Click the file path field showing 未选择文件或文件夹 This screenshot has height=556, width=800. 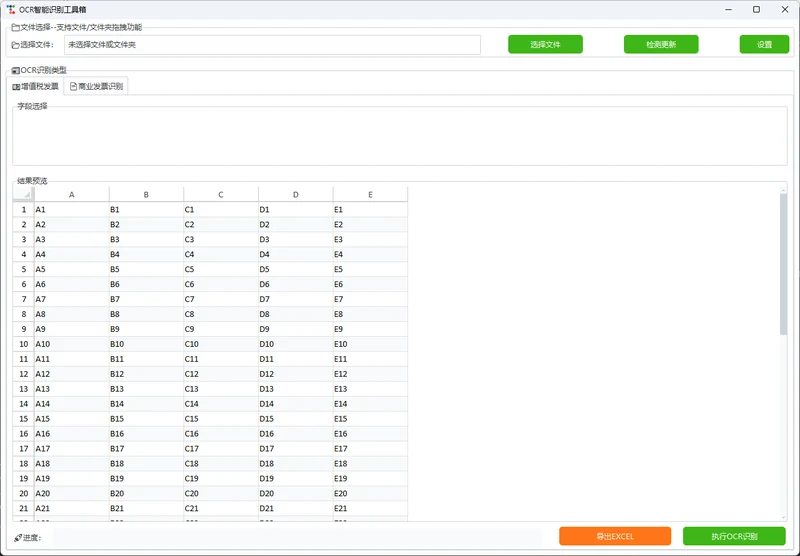point(272,45)
